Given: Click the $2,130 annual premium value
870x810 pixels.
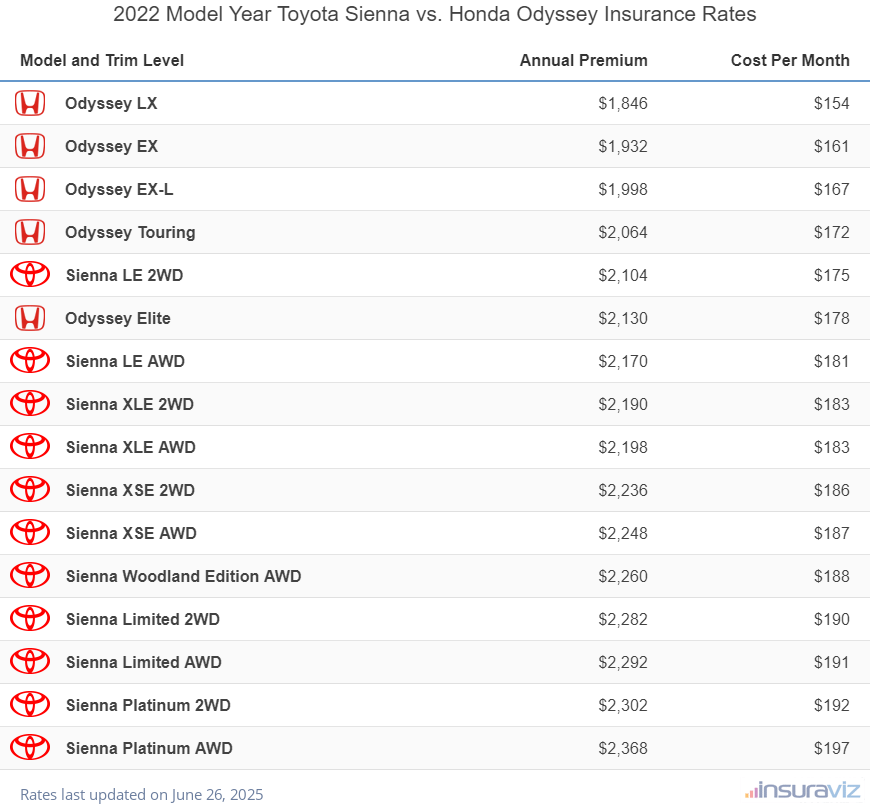Looking at the screenshot, I should [x=623, y=318].
